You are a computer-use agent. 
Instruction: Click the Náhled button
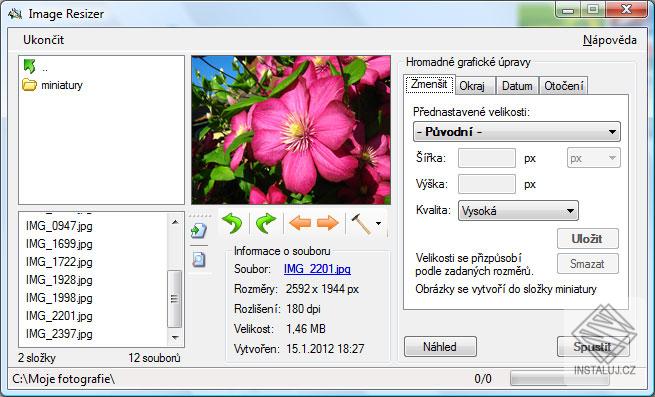coord(440,346)
